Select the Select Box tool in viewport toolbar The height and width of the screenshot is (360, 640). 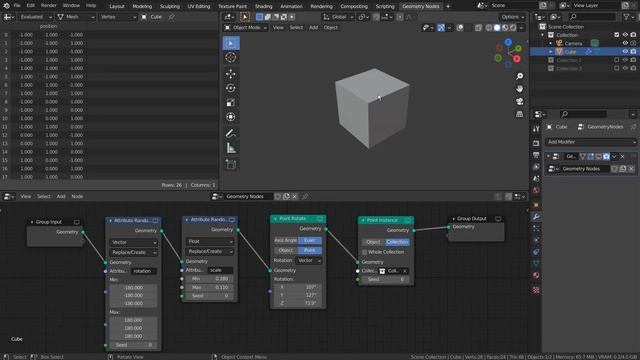tap(231, 43)
